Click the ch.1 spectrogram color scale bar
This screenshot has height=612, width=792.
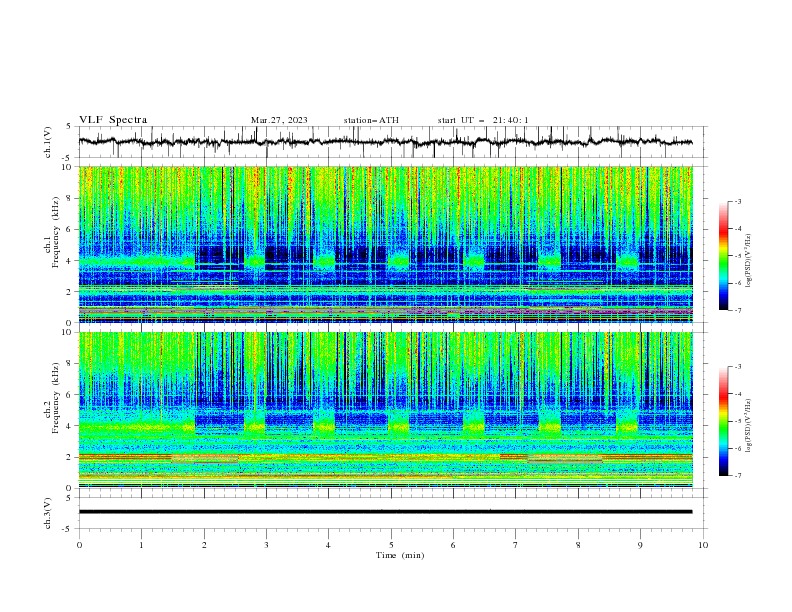click(723, 256)
